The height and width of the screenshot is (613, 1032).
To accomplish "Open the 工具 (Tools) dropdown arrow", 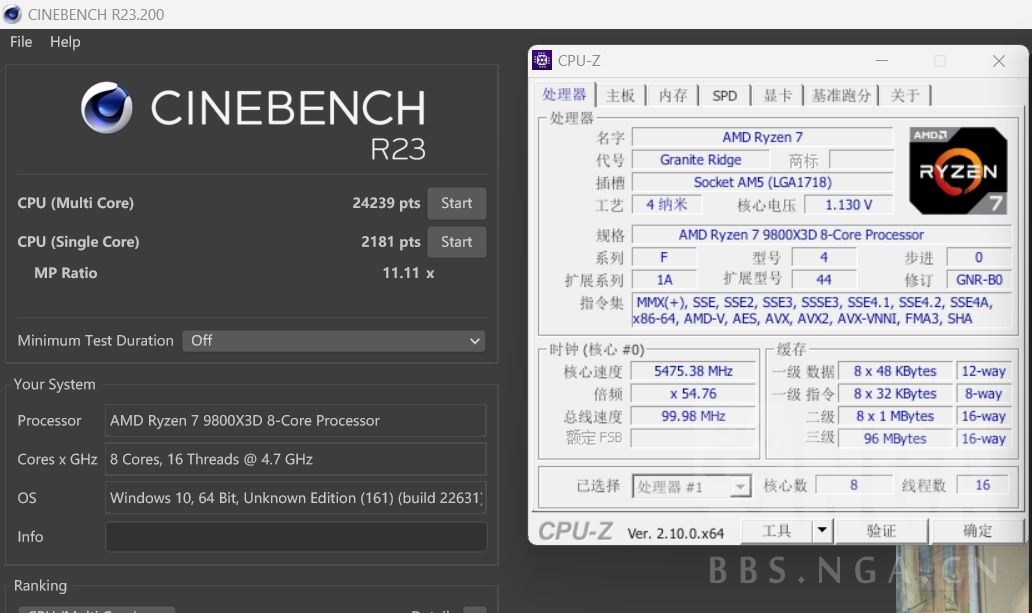I will click(822, 531).
